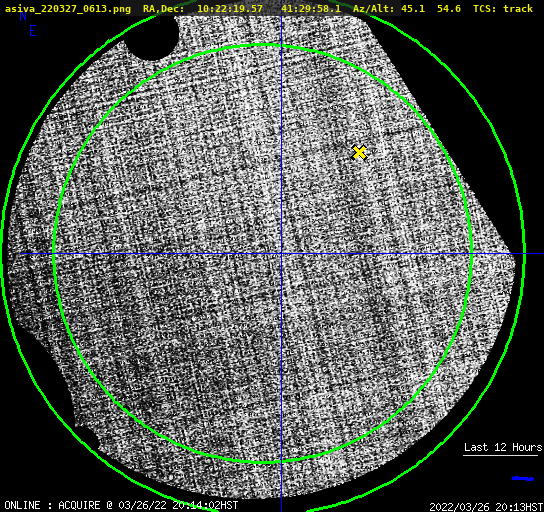This screenshot has width=544, height=512.
Task: Click the yellow X telescope pointing marker
Action: (359, 153)
